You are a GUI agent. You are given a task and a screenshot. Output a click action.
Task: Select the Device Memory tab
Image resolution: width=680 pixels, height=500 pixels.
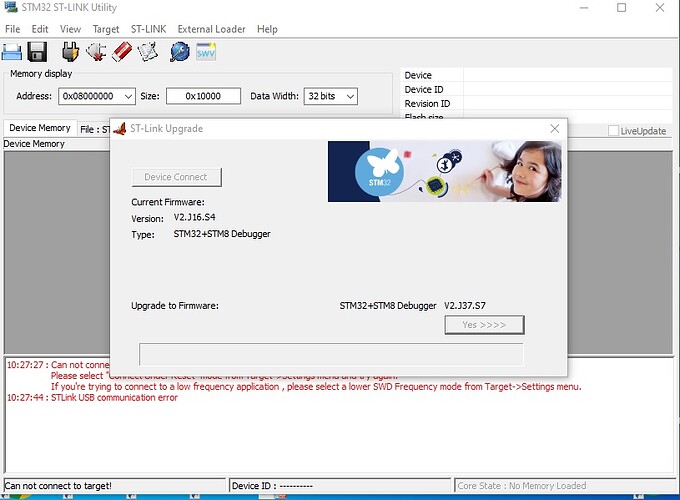click(40, 128)
